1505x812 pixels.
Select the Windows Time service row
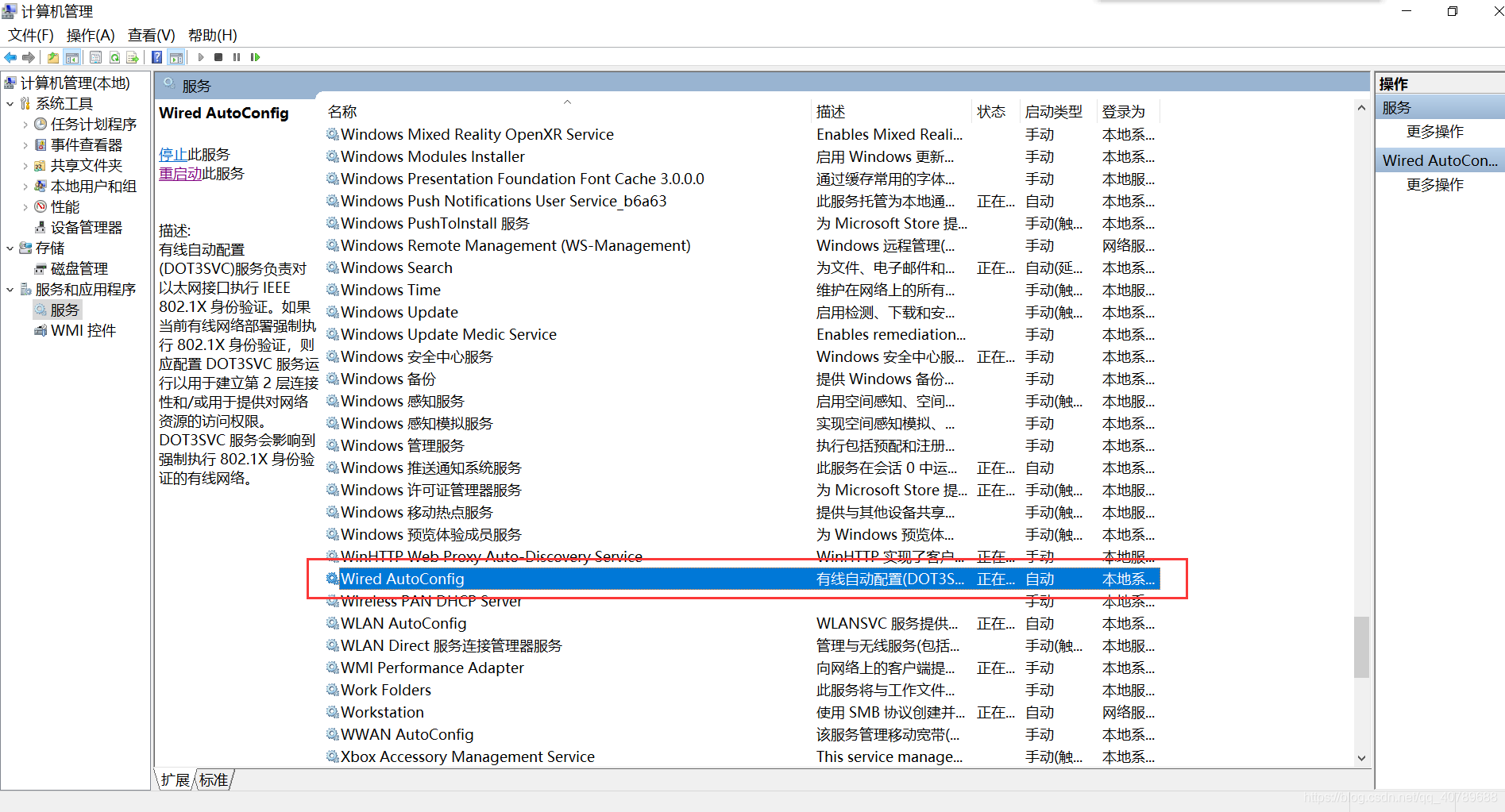tap(743, 290)
